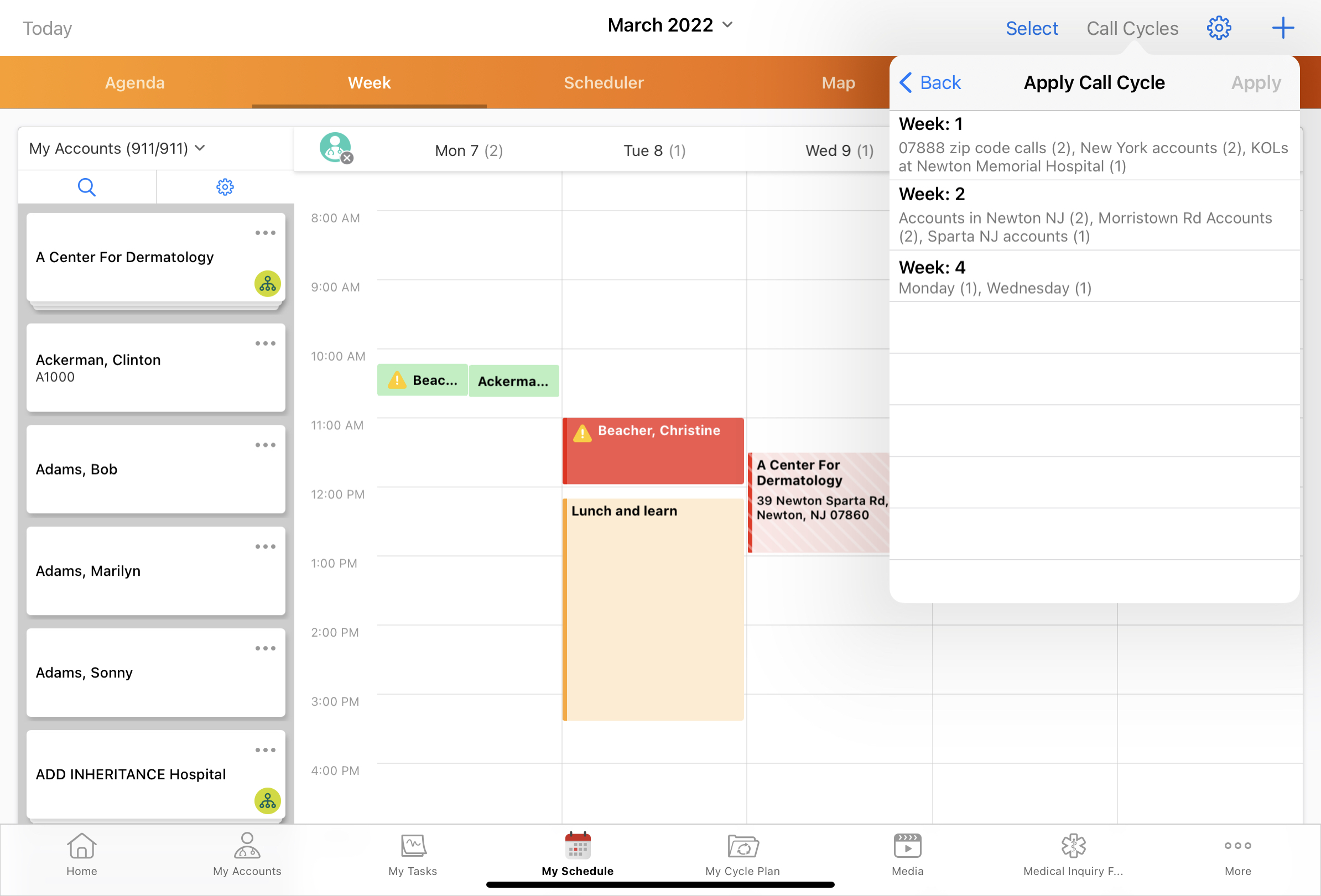Switch to the Agenda tab
Screen dimensions: 1321x896
coord(135,83)
